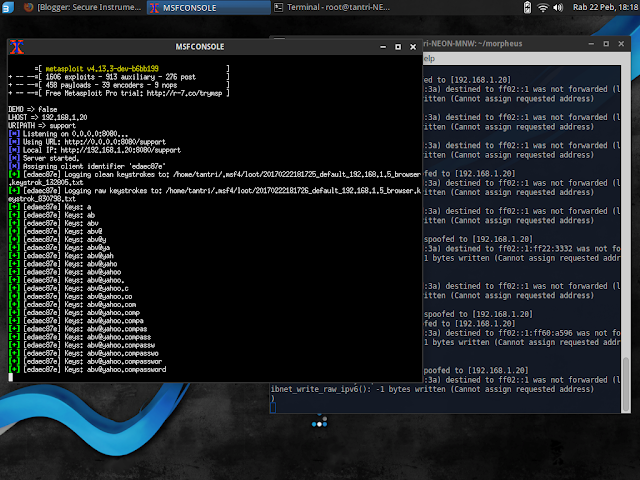Click the metasploit v4.13.3-dev version text

pyautogui.click(x=102, y=69)
